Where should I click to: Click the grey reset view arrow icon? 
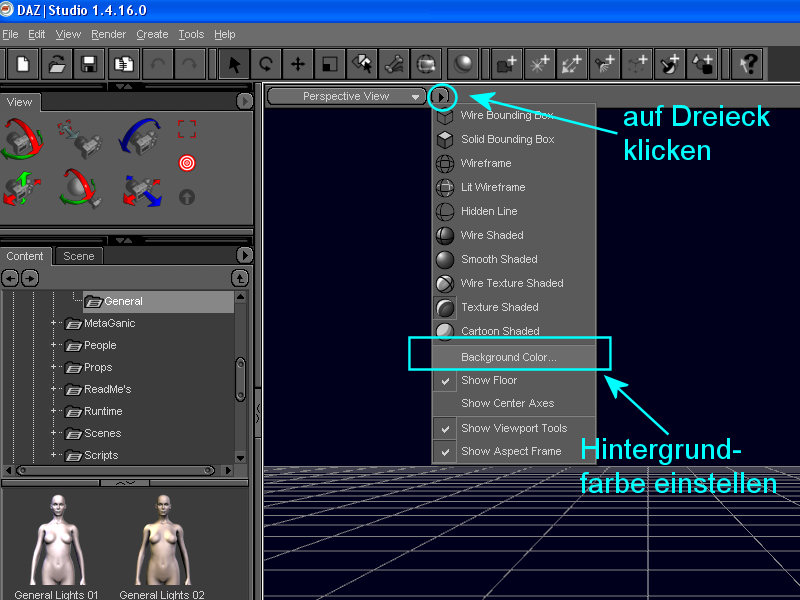pos(187,197)
